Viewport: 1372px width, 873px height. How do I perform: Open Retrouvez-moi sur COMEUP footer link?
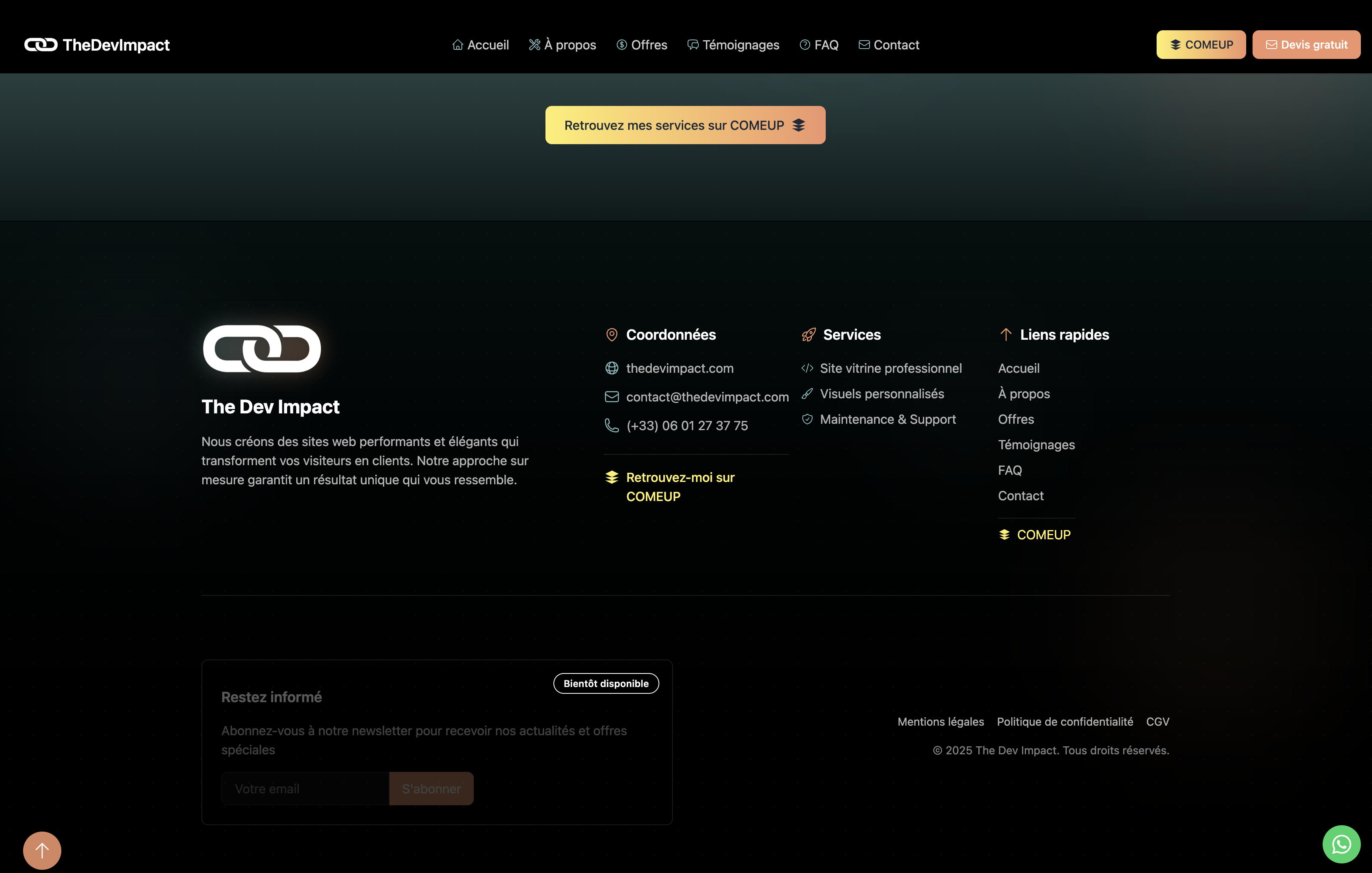680,487
